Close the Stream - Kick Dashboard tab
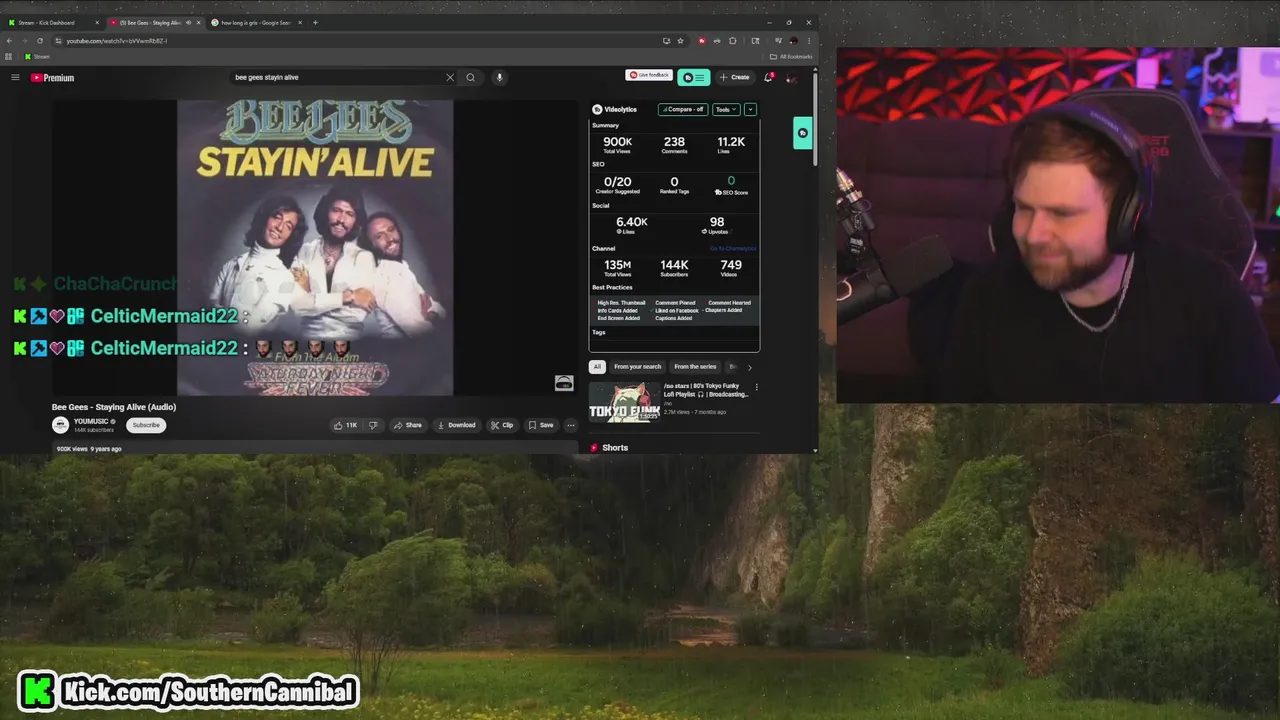Image resolution: width=1280 pixels, height=720 pixels. (x=97, y=22)
